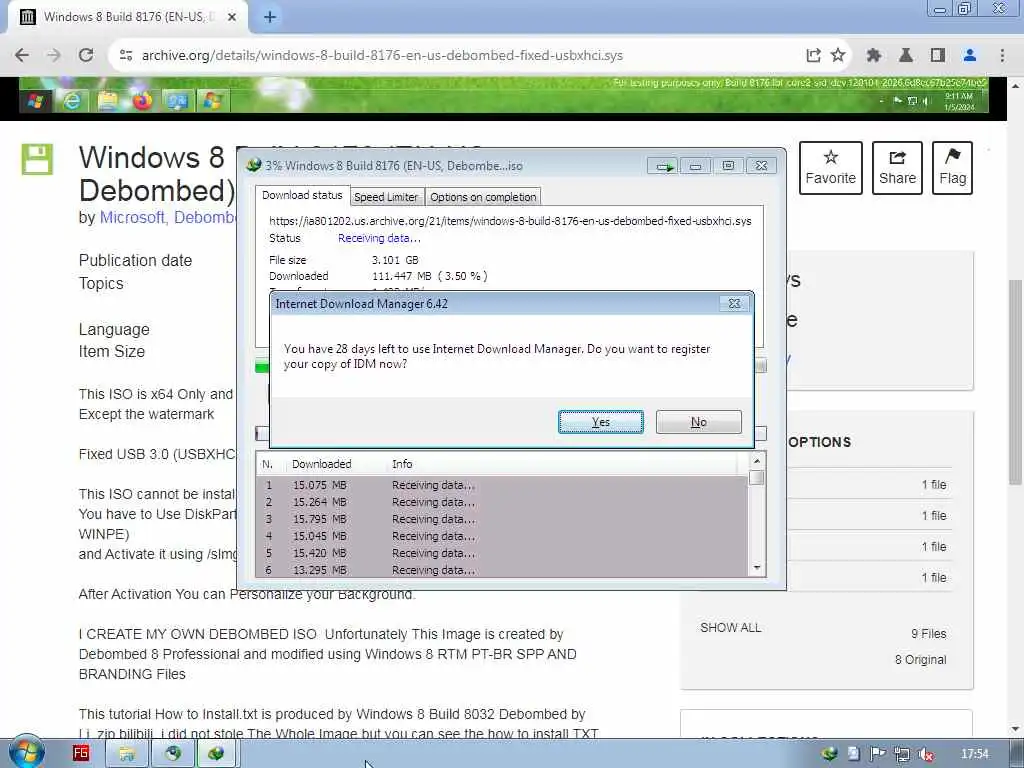The width and height of the screenshot is (1024, 768).
Task: Open the Options on completion tab
Action: coord(483,197)
